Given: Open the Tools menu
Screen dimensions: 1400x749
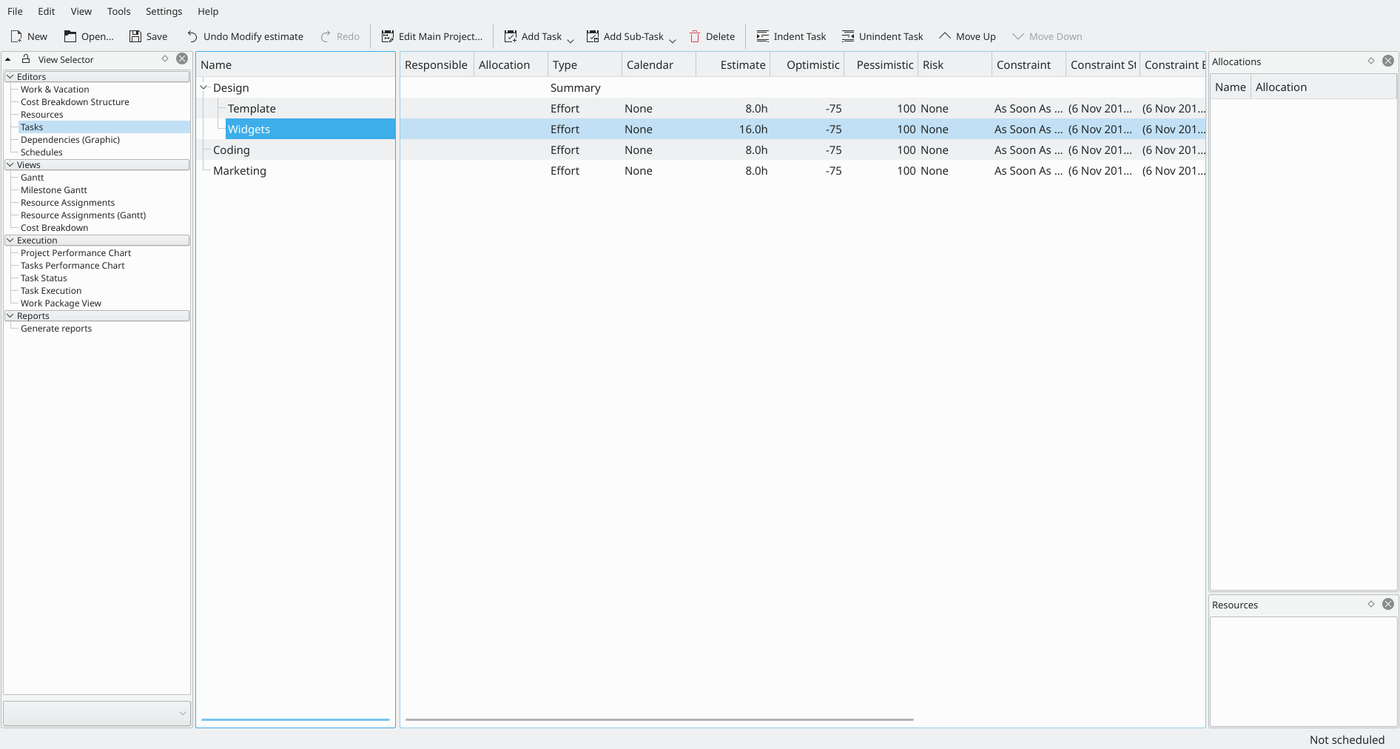Looking at the screenshot, I should tap(118, 11).
